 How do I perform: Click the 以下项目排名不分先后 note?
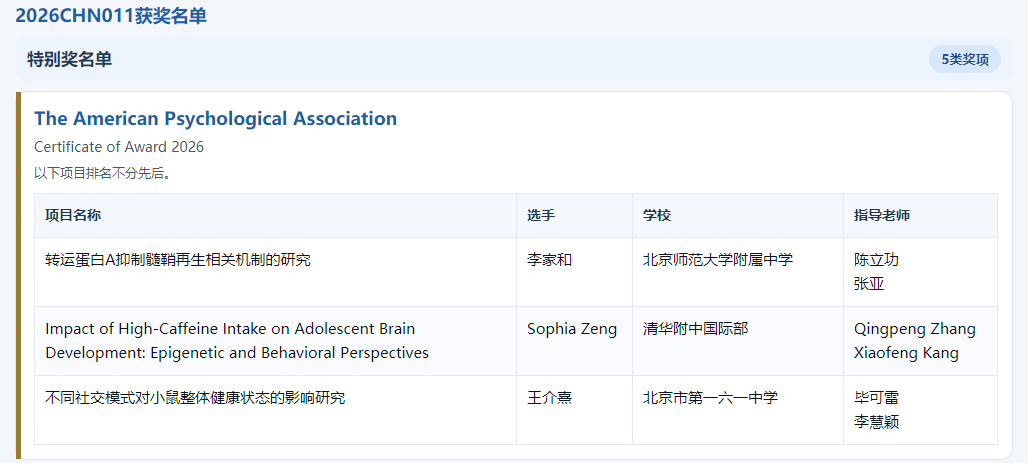point(102,173)
